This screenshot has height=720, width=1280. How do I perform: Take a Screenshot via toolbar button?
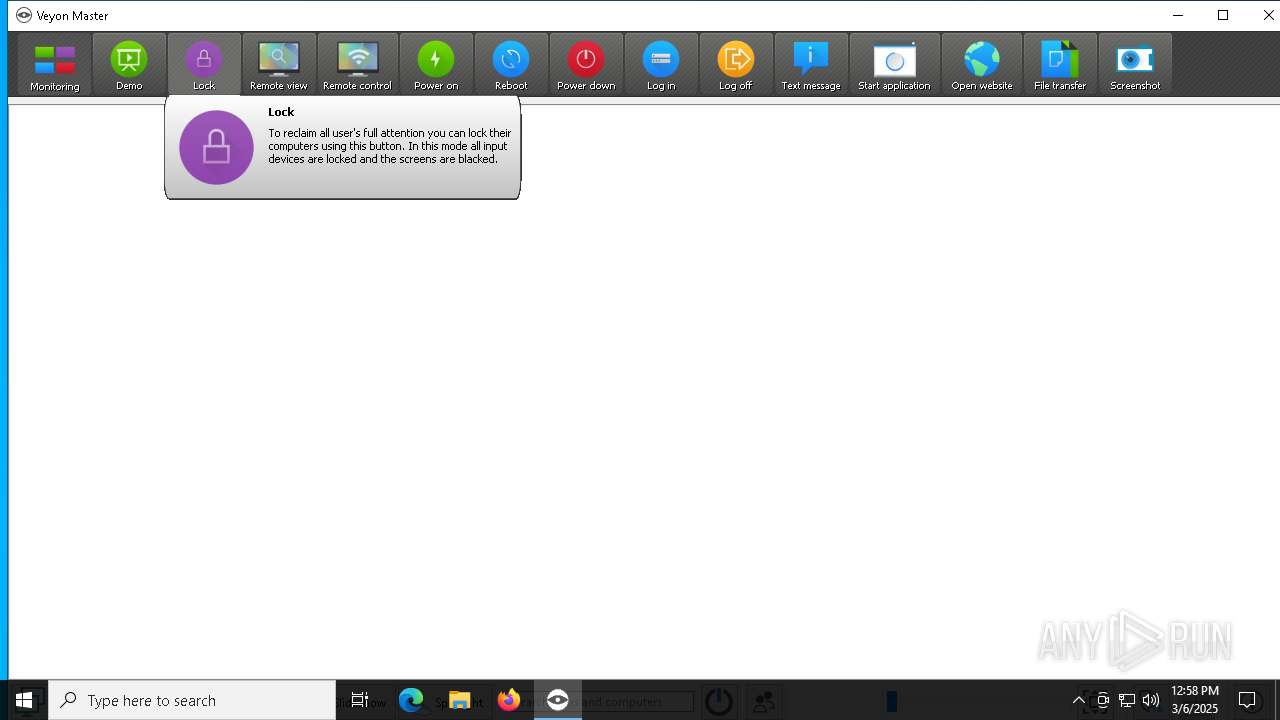[x=1135, y=65]
